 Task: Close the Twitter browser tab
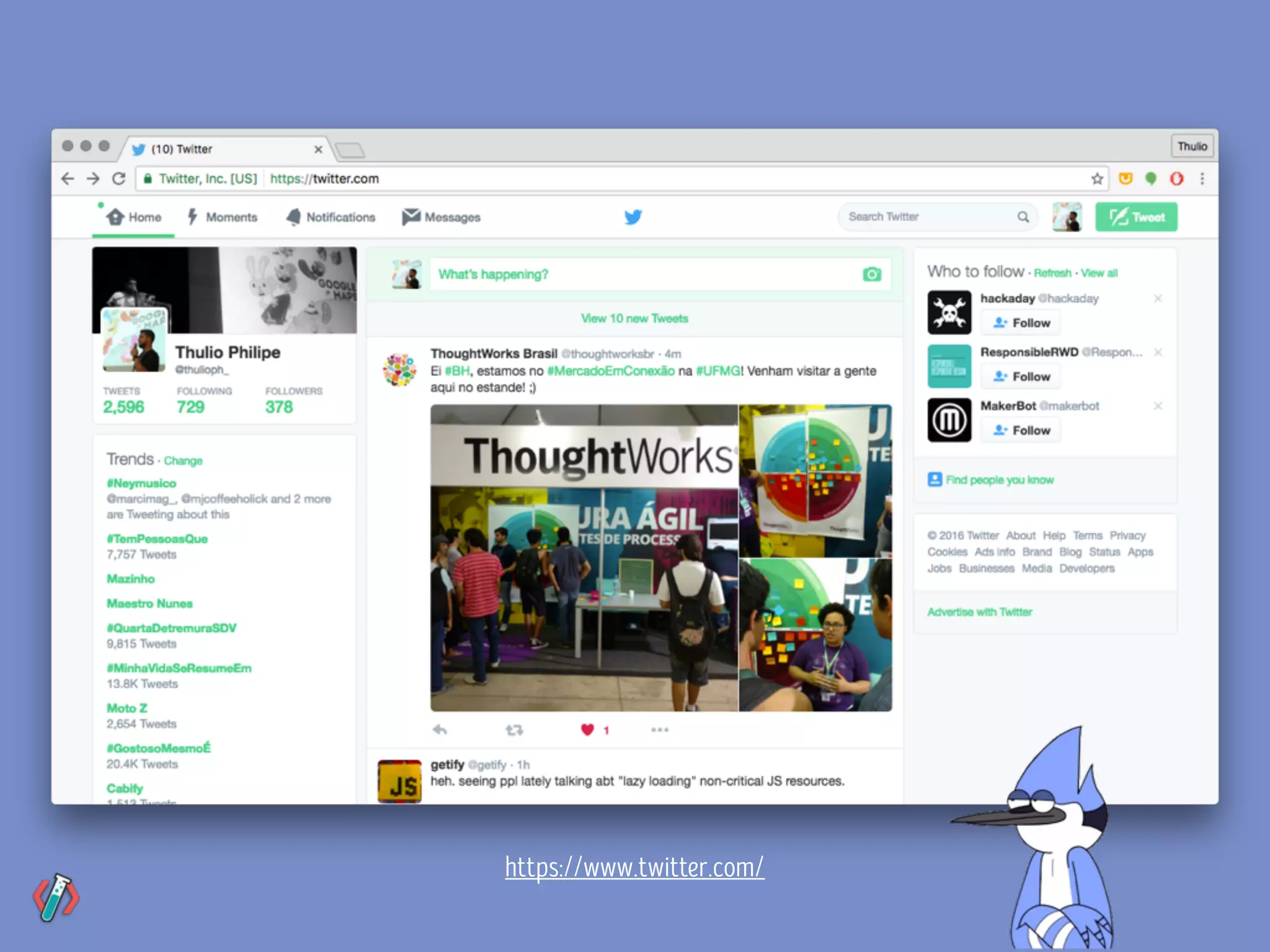click(318, 149)
